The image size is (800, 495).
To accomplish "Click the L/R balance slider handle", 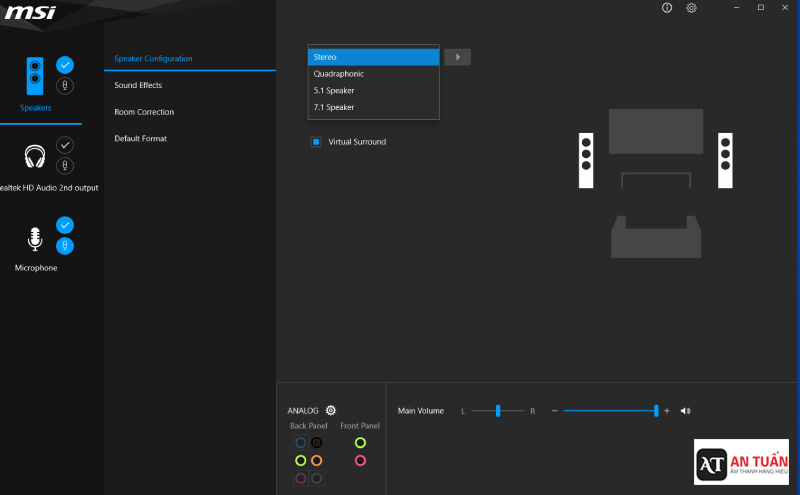I will coord(497,410).
